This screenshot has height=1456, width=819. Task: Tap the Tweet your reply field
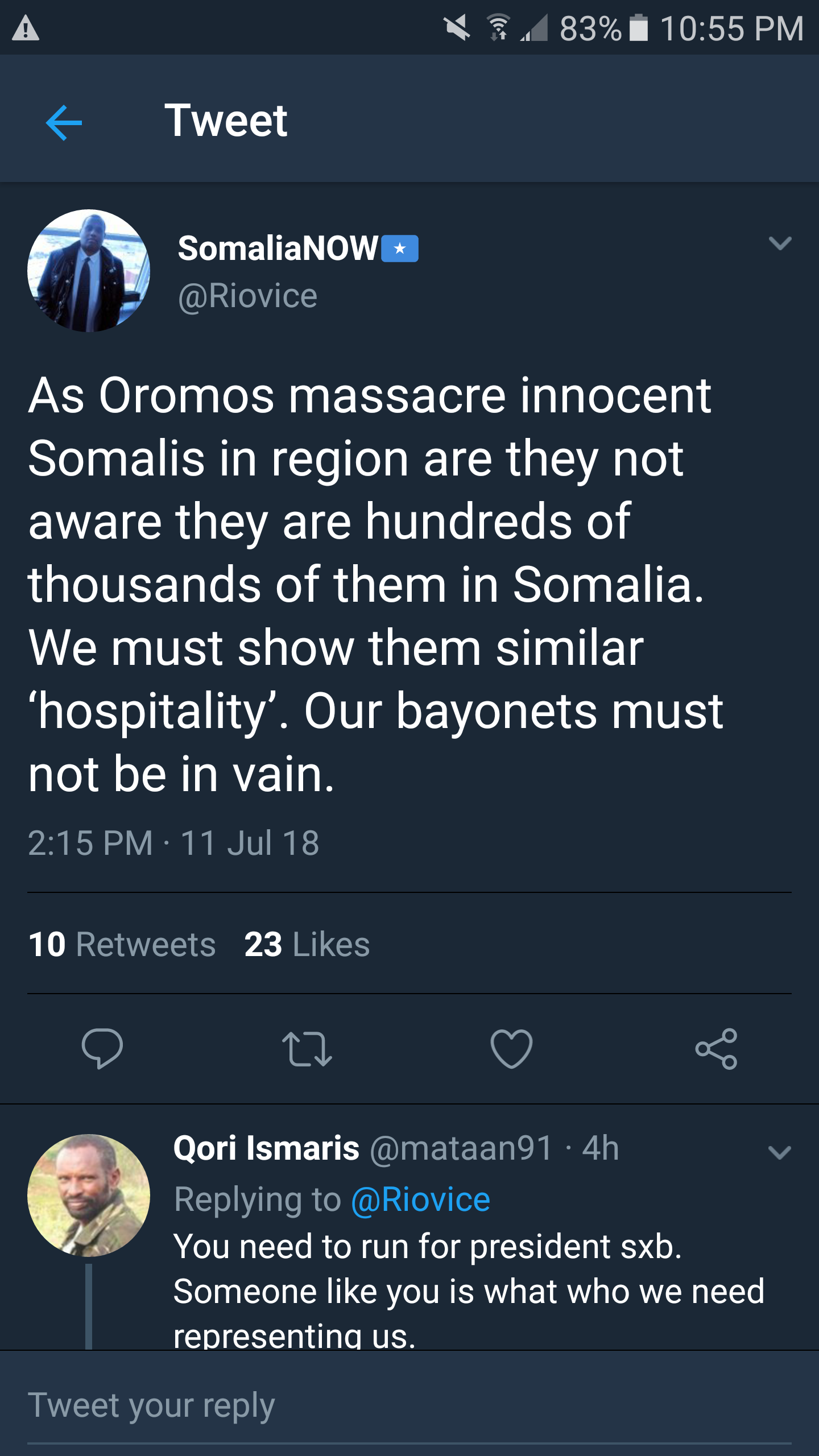[409, 1405]
